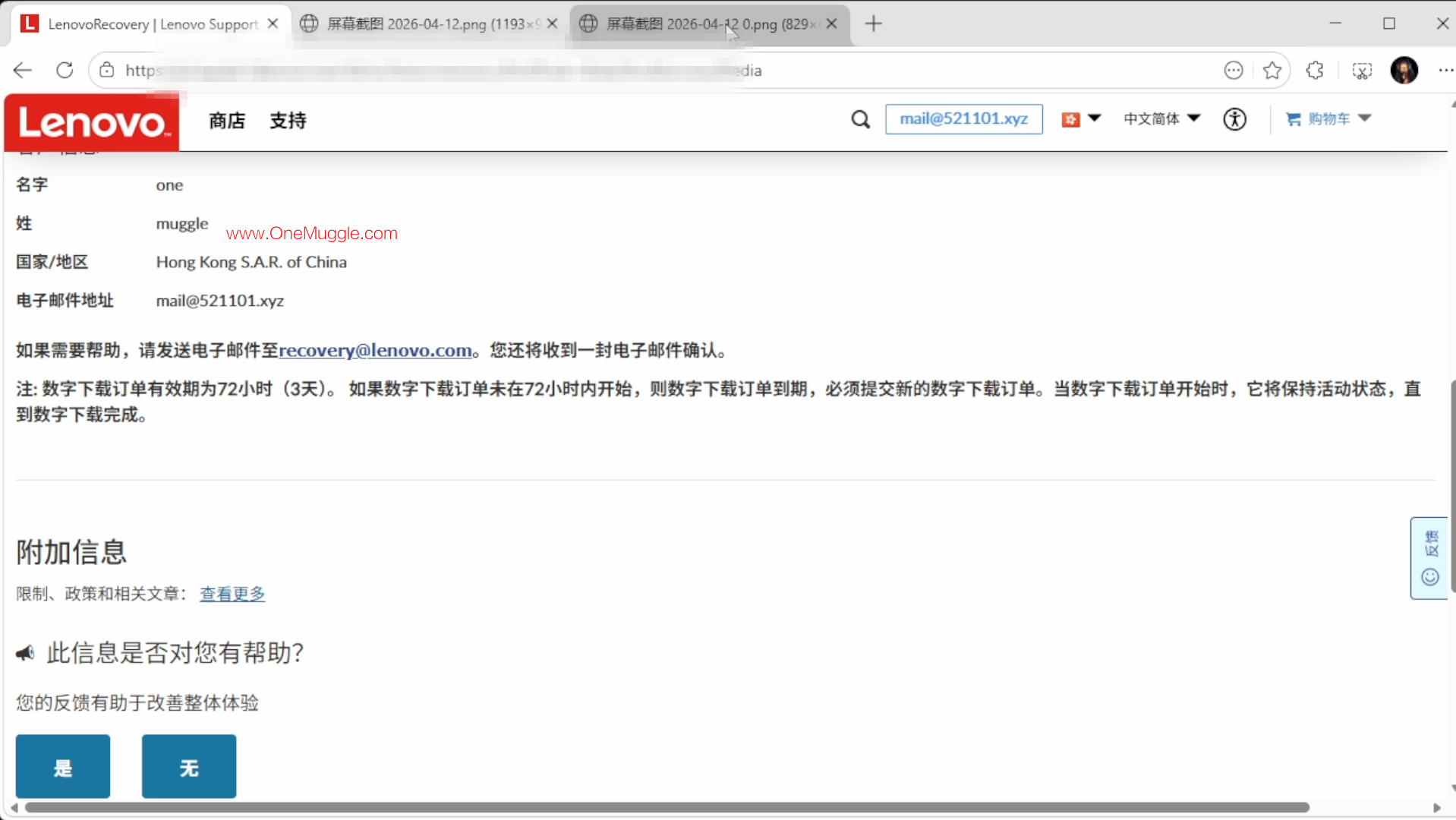Close the 屏幕截图 2026-04-12.png tab
Image resolution: width=1456 pixels, height=820 pixels.
552,24
